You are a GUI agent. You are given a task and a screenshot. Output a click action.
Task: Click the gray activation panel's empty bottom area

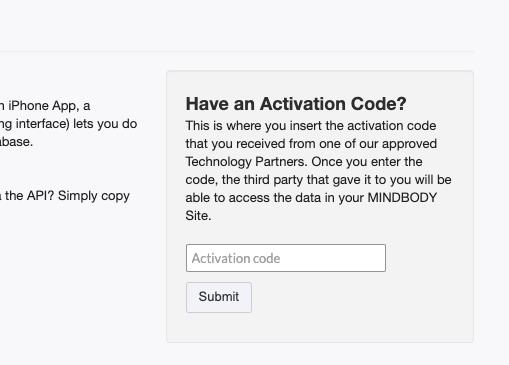pyautogui.click(x=320, y=328)
